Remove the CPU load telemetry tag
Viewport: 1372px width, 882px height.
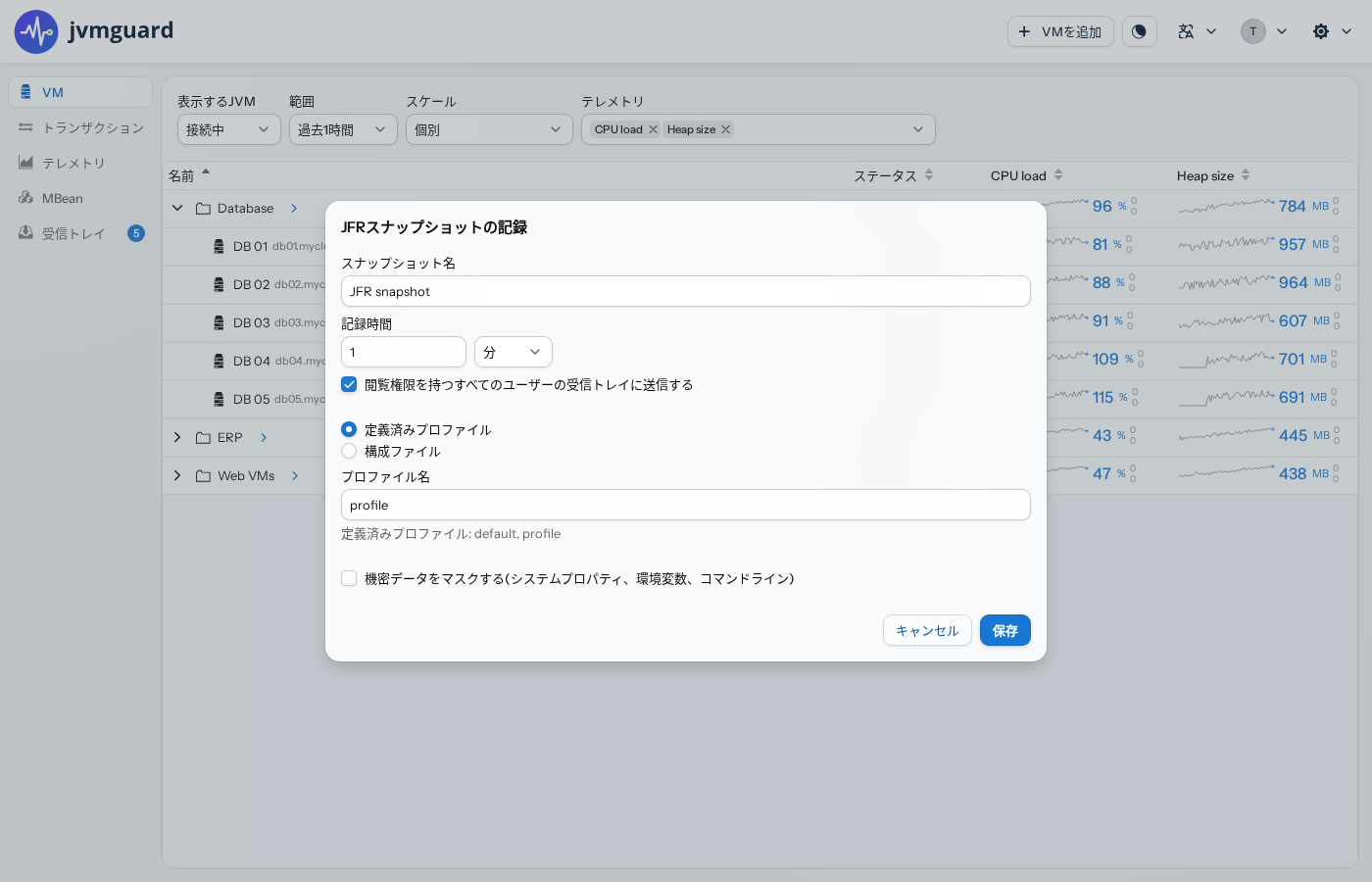654,129
